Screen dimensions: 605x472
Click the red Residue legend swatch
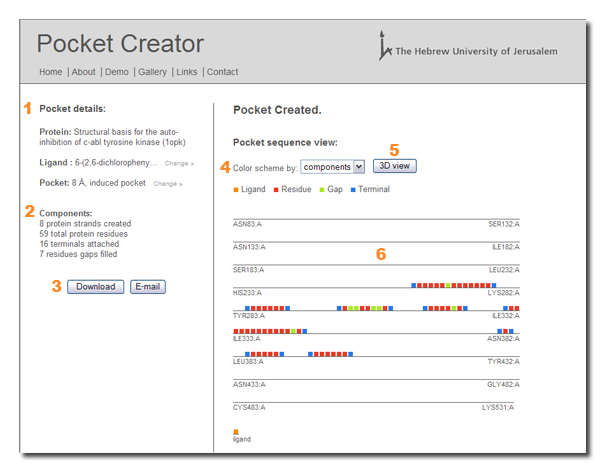pyautogui.click(x=276, y=190)
